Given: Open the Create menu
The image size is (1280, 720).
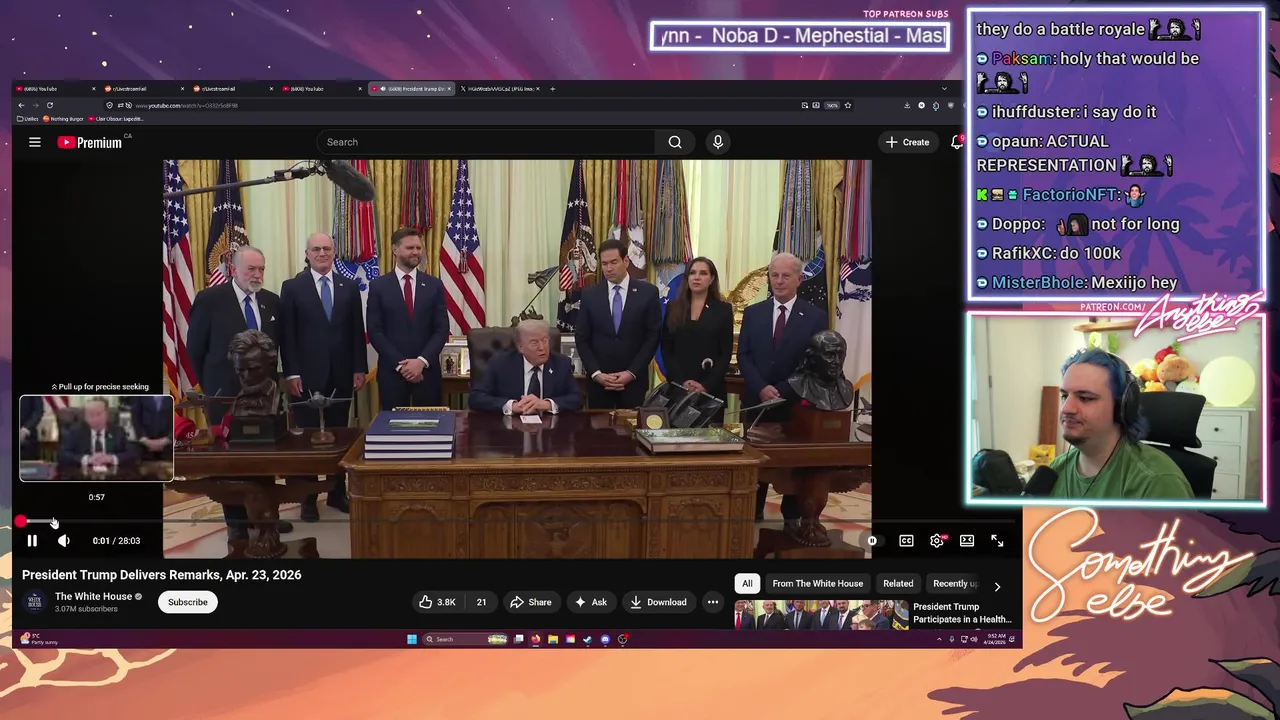Looking at the screenshot, I should [907, 142].
